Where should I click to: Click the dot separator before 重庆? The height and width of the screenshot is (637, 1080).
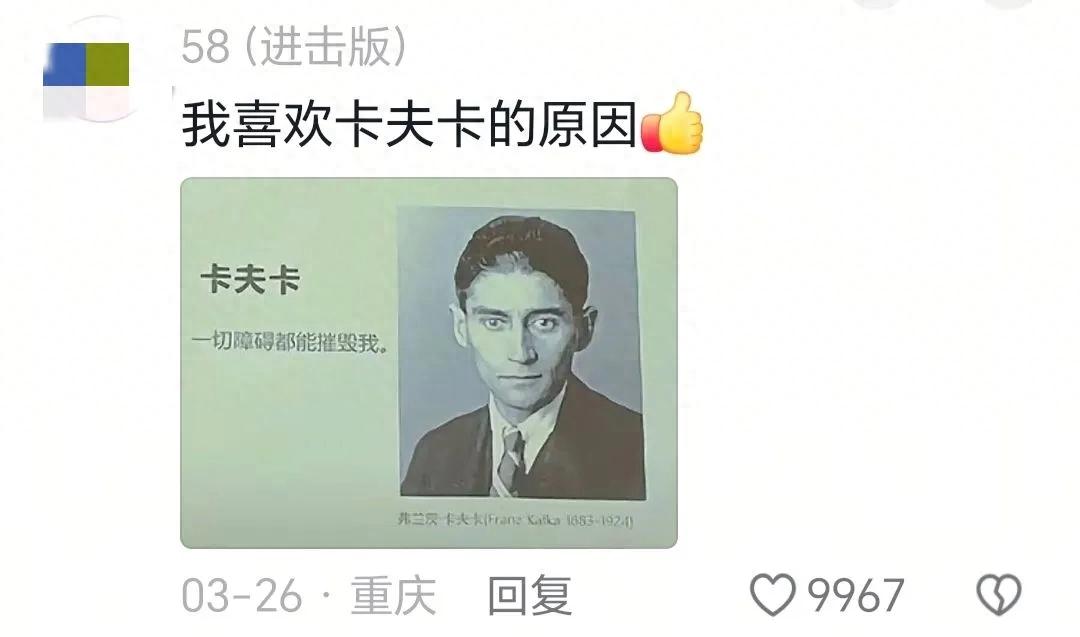click(x=326, y=596)
